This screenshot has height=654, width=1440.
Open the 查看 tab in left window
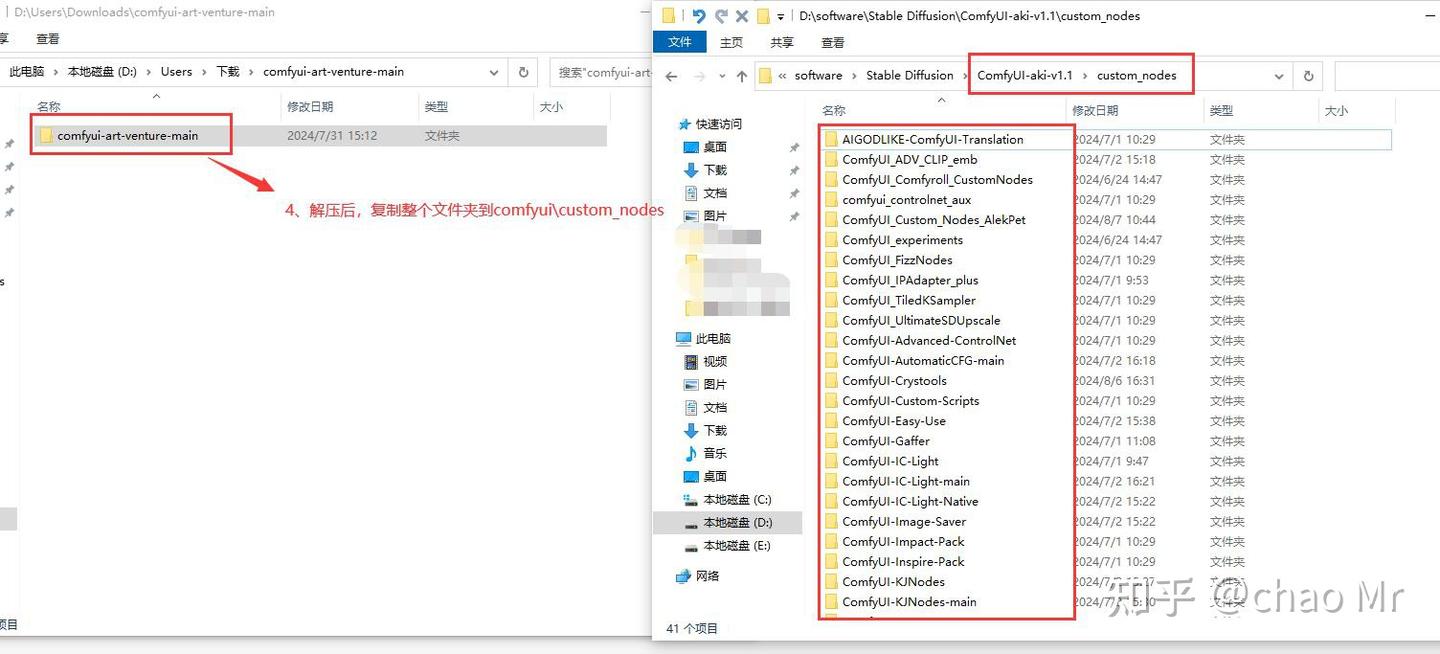(x=48, y=38)
